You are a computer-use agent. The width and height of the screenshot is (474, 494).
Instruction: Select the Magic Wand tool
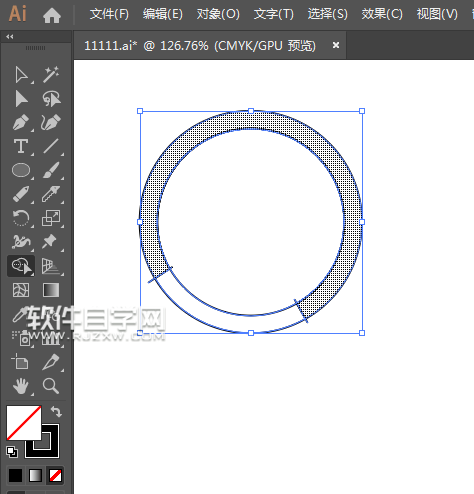tap(51, 74)
